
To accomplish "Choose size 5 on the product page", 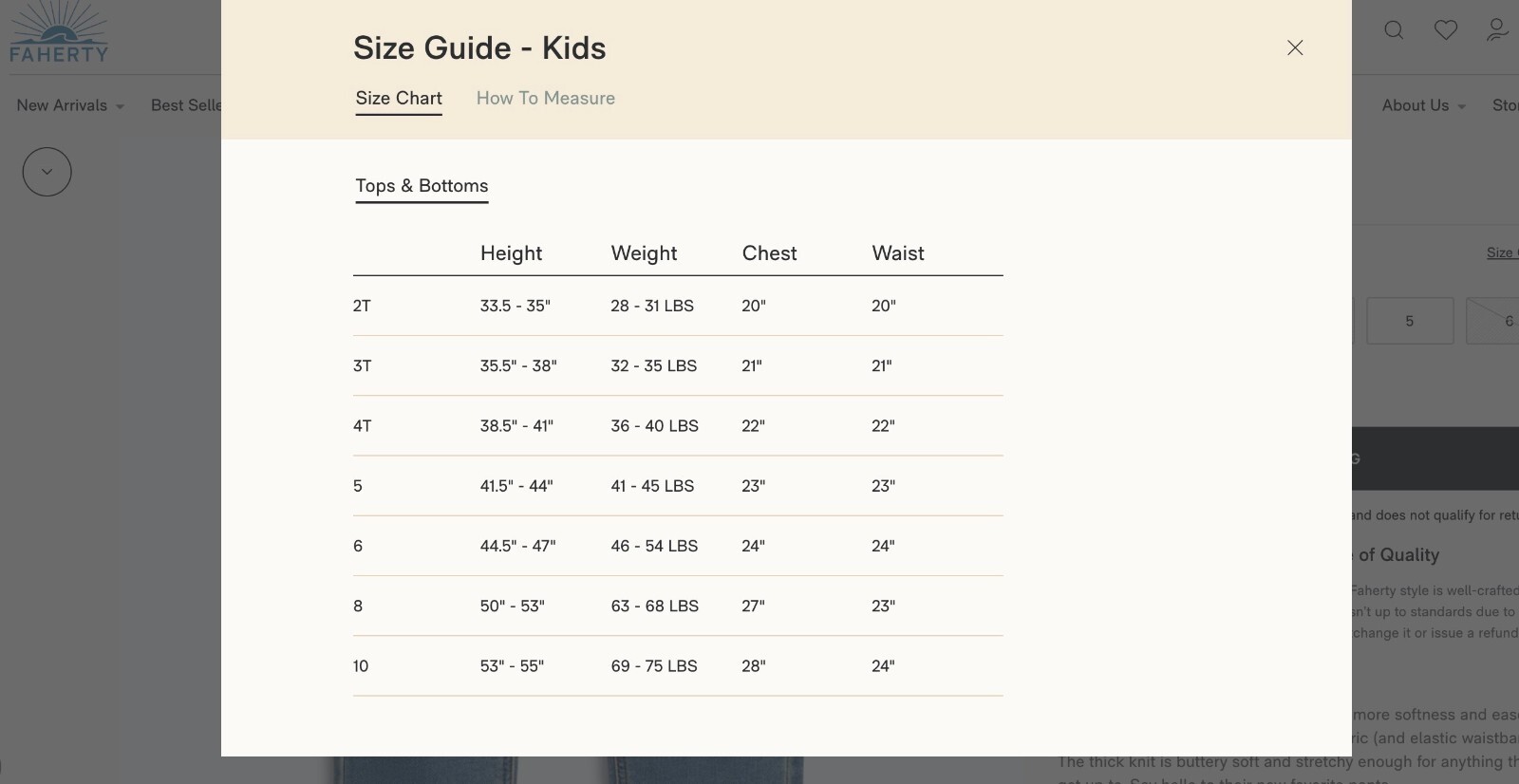I will coord(1410,321).
